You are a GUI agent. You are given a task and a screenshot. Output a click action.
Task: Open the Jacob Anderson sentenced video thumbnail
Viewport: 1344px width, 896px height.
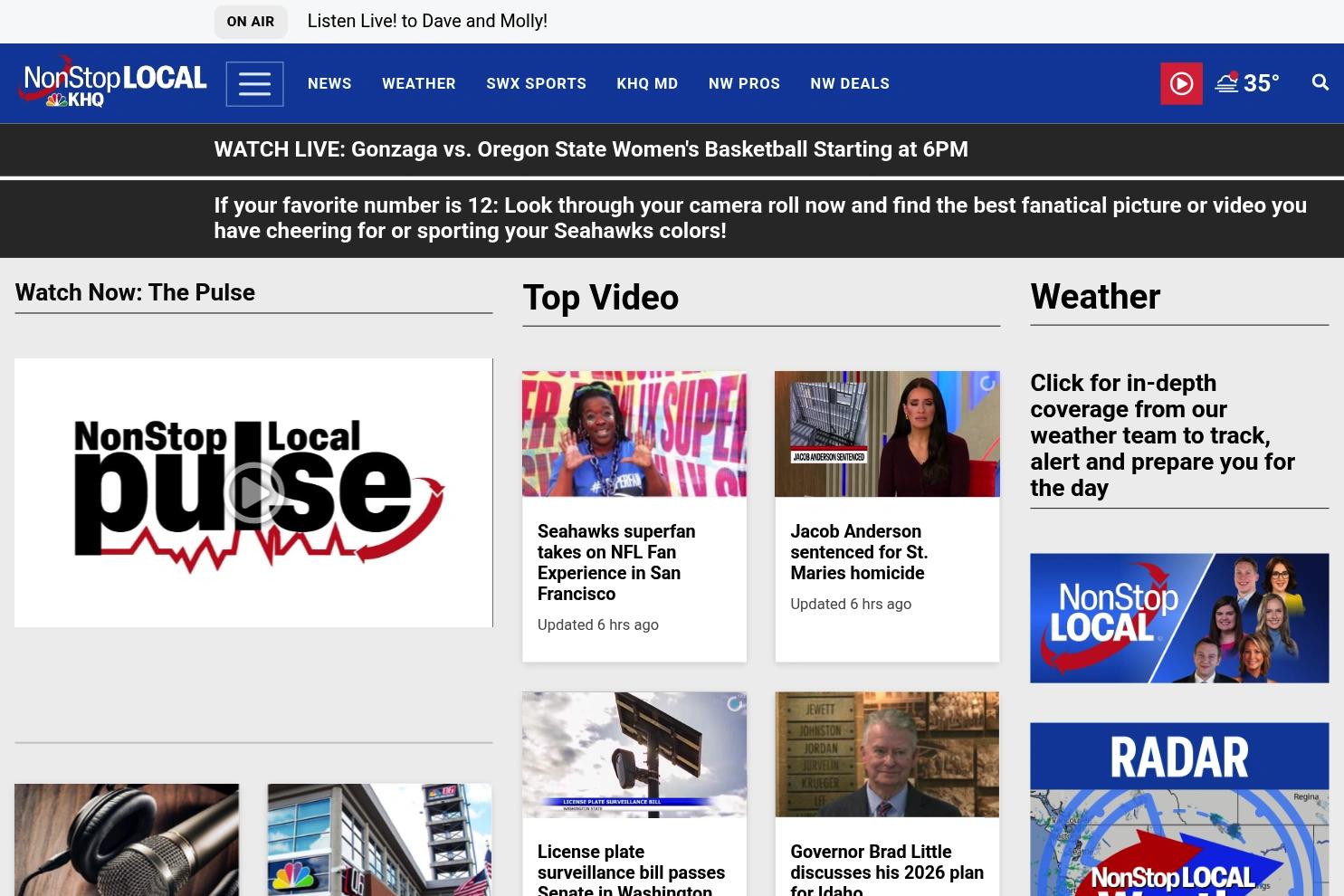887,434
